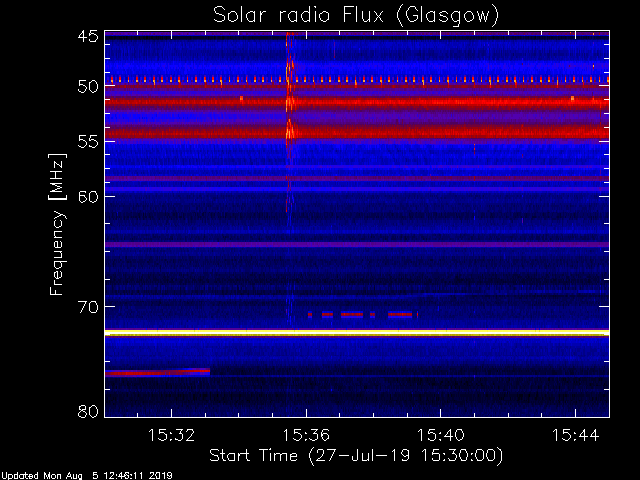Click the 15:40 time tick label
The width and height of the screenshot is (640, 480).
pos(440,435)
